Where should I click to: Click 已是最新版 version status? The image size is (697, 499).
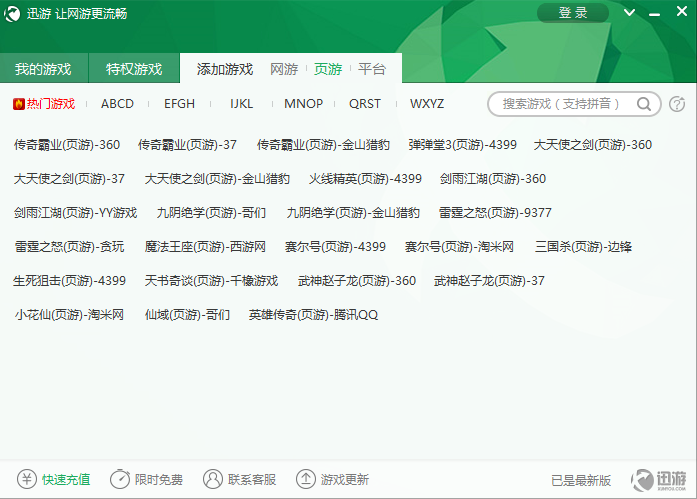(581, 480)
